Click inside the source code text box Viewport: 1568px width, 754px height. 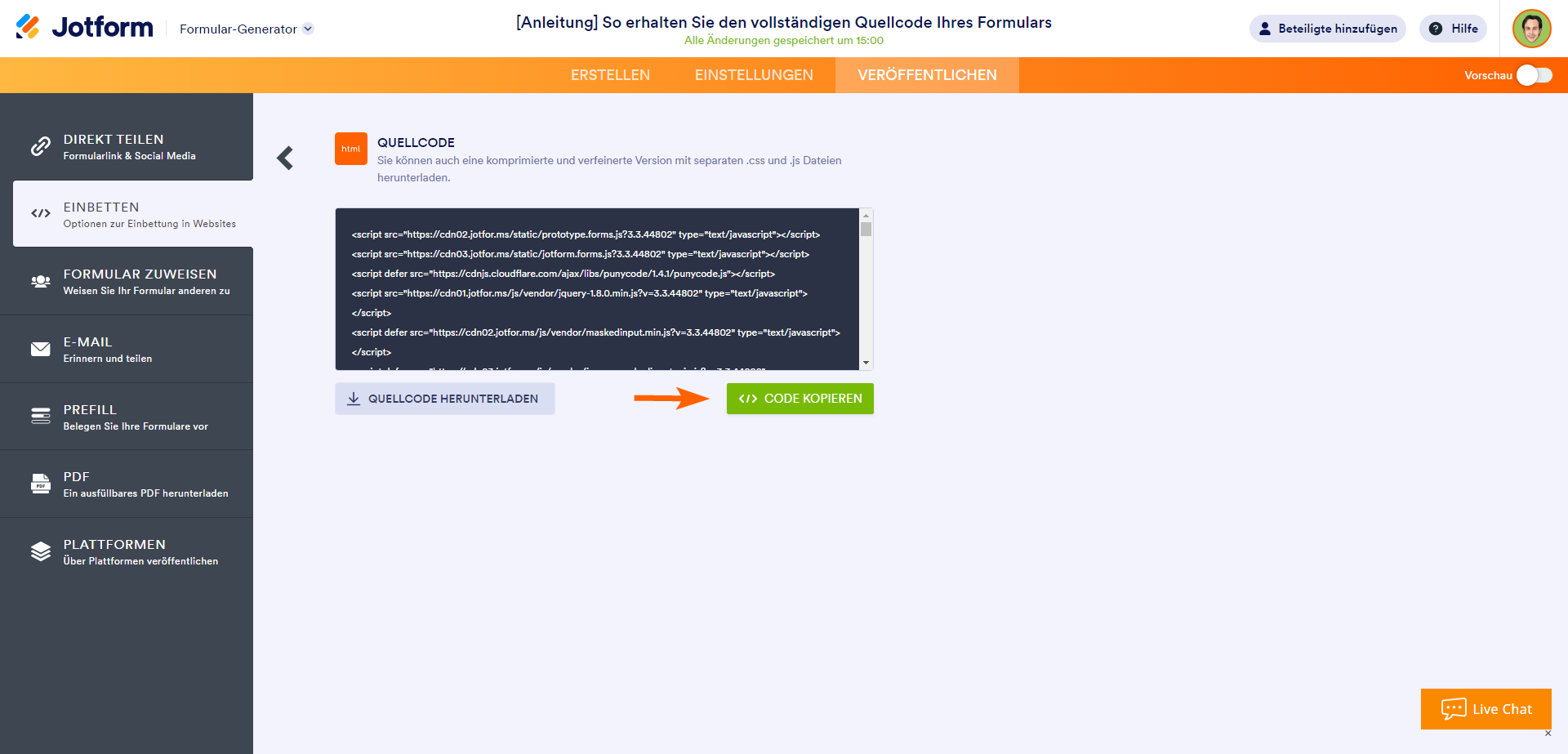(597, 289)
